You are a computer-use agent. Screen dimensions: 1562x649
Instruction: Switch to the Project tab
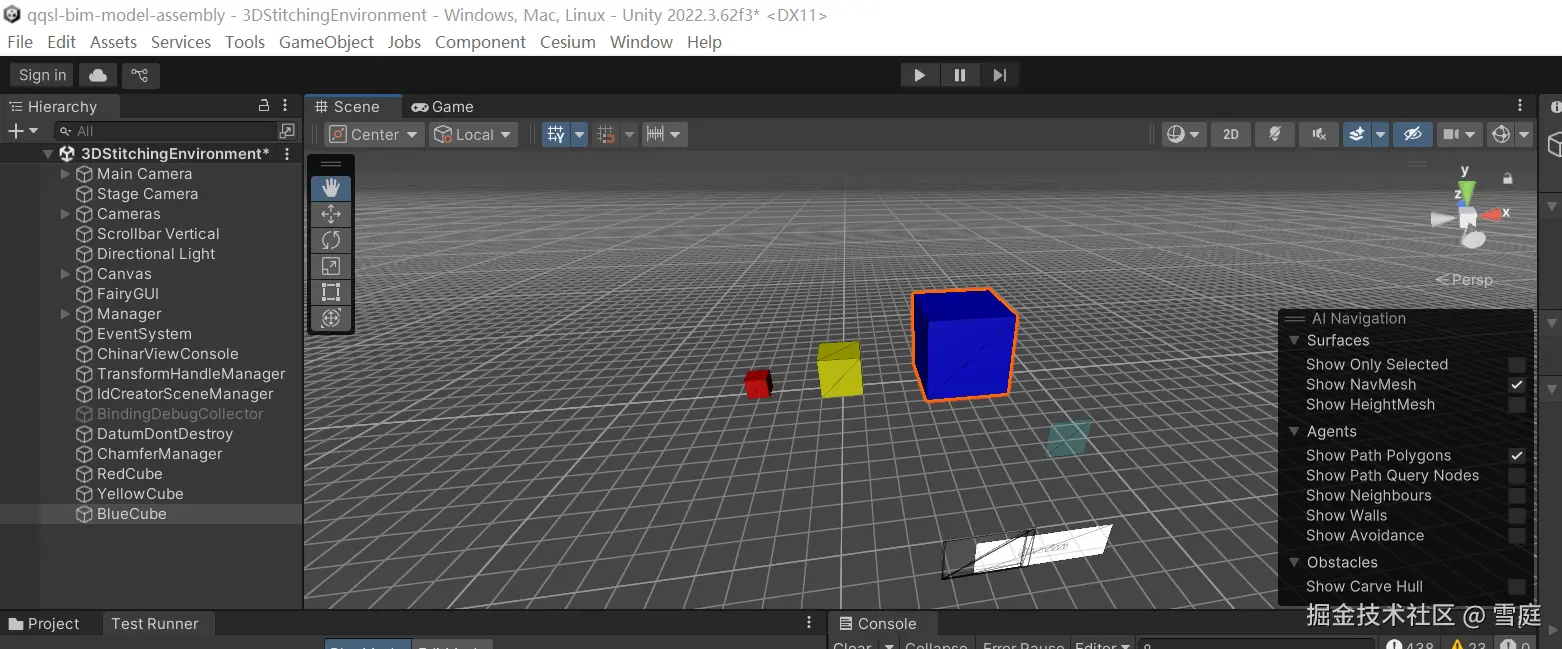44,624
